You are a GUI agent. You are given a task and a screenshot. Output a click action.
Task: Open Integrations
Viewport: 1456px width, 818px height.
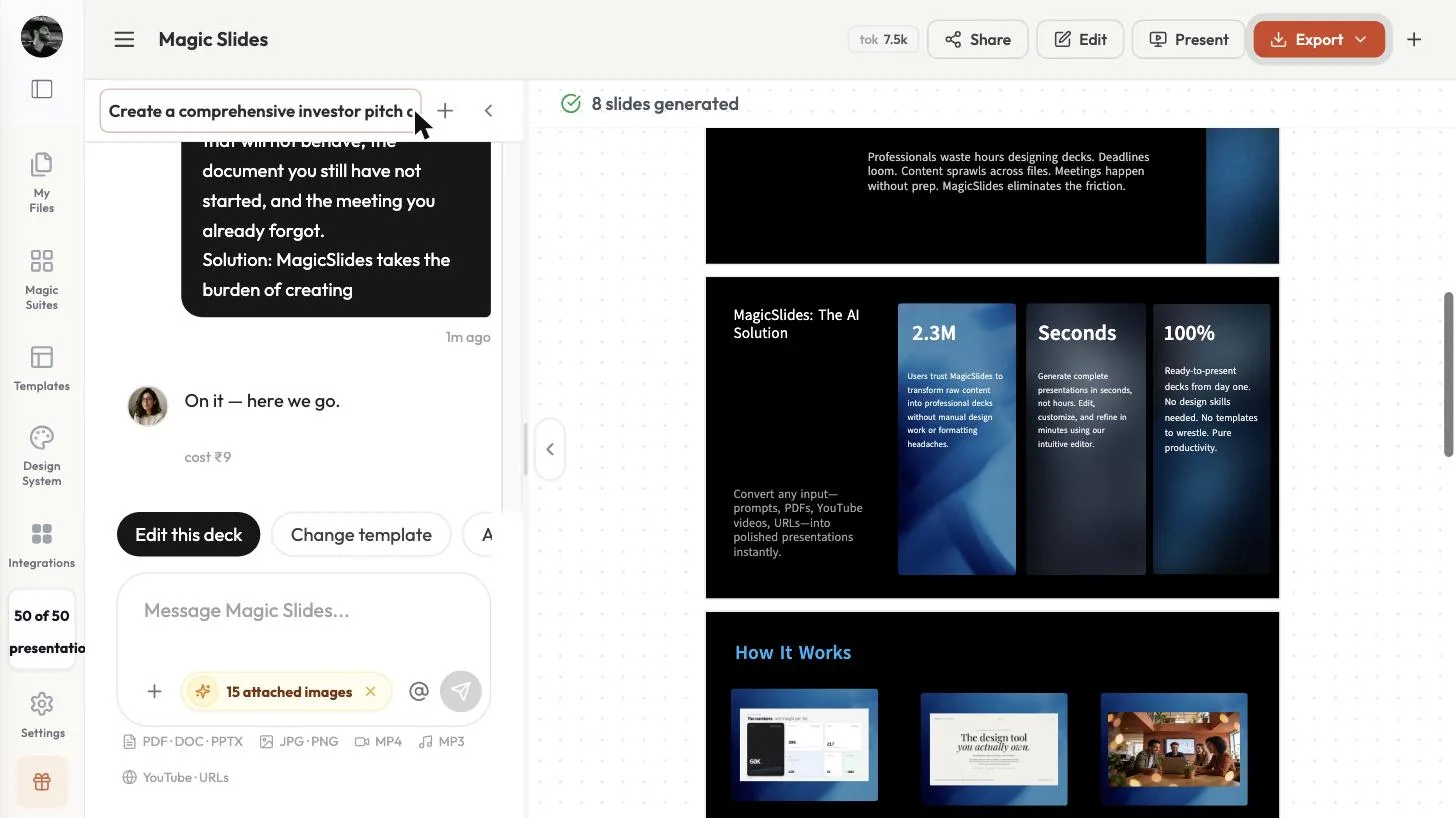click(42, 545)
